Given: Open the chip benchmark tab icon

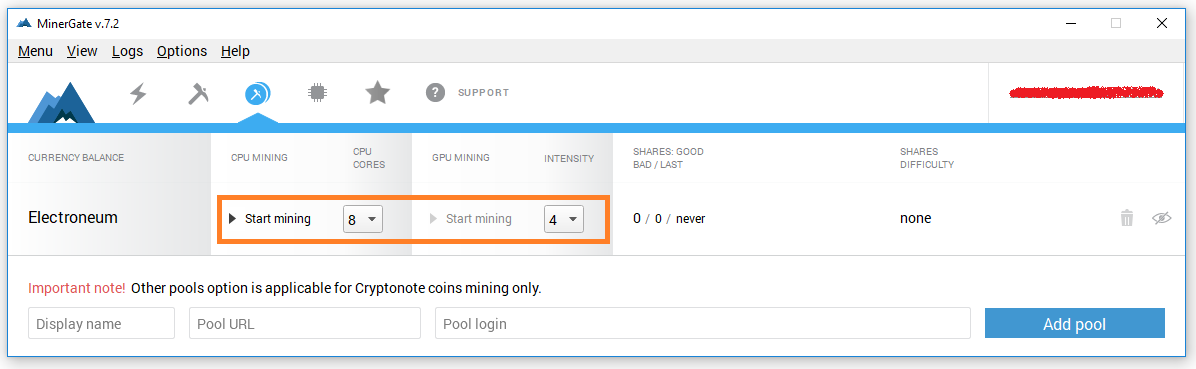Looking at the screenshot, I should pos(317,93).
